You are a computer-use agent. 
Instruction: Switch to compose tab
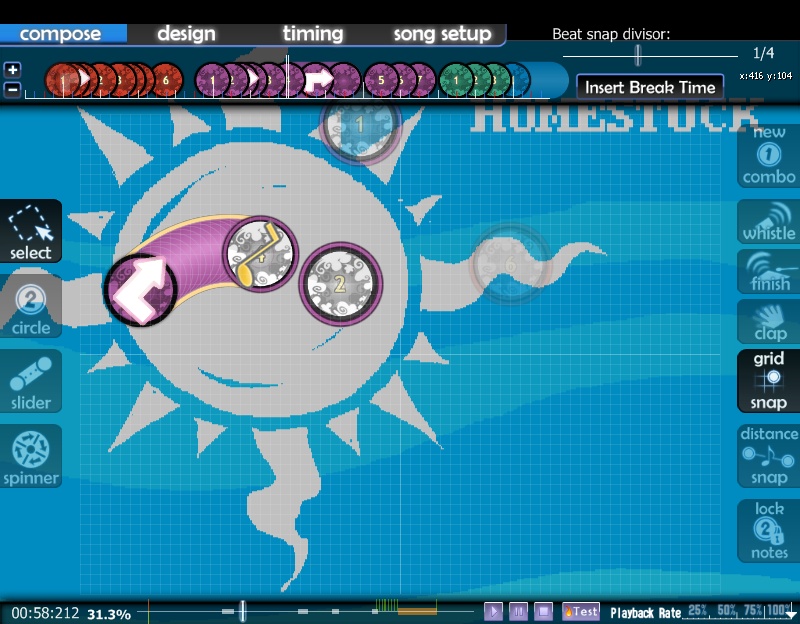point(63,34)
